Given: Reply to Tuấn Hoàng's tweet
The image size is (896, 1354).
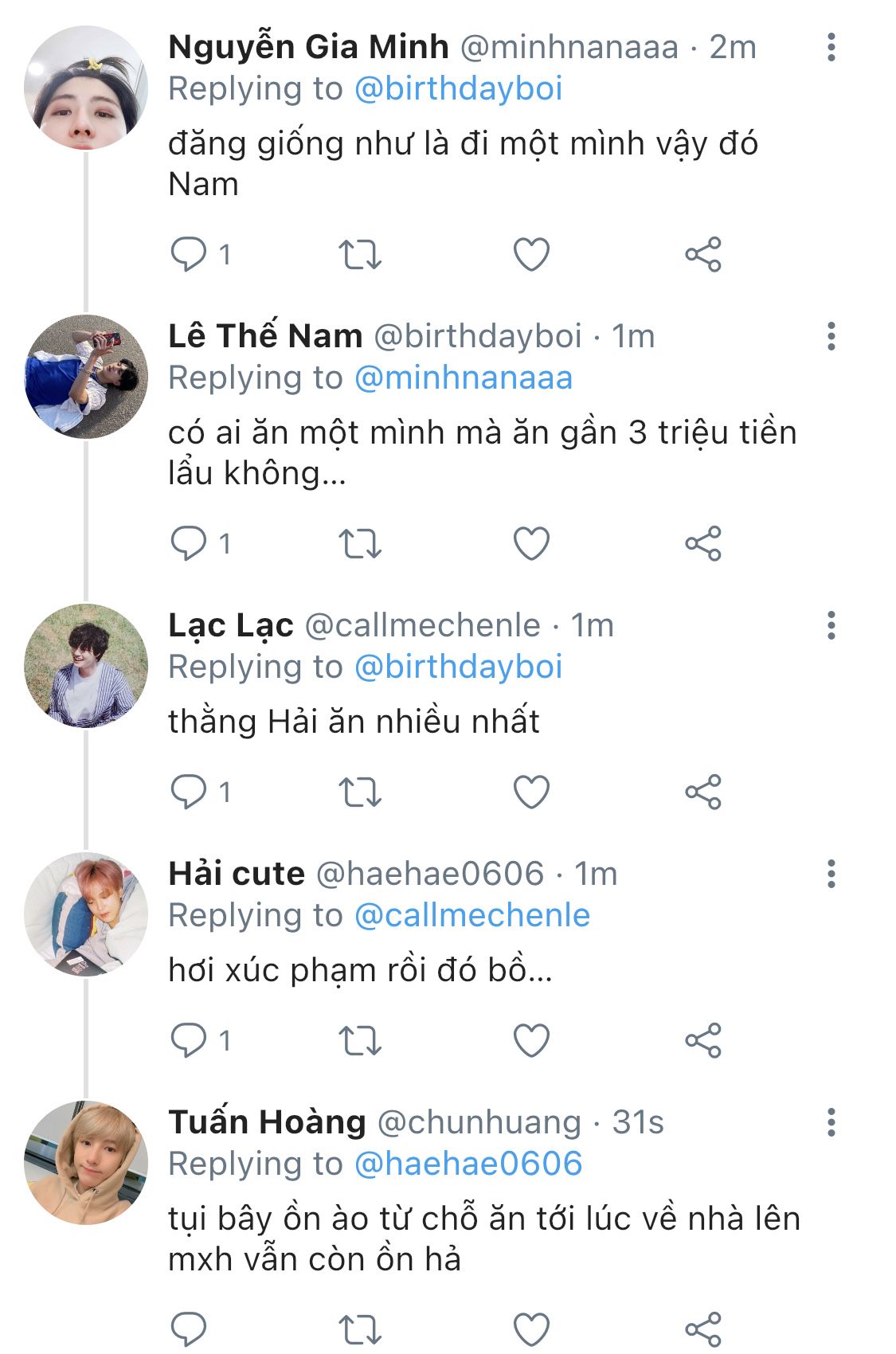Looking at the screenshot, I should (x=189, y=1329).
